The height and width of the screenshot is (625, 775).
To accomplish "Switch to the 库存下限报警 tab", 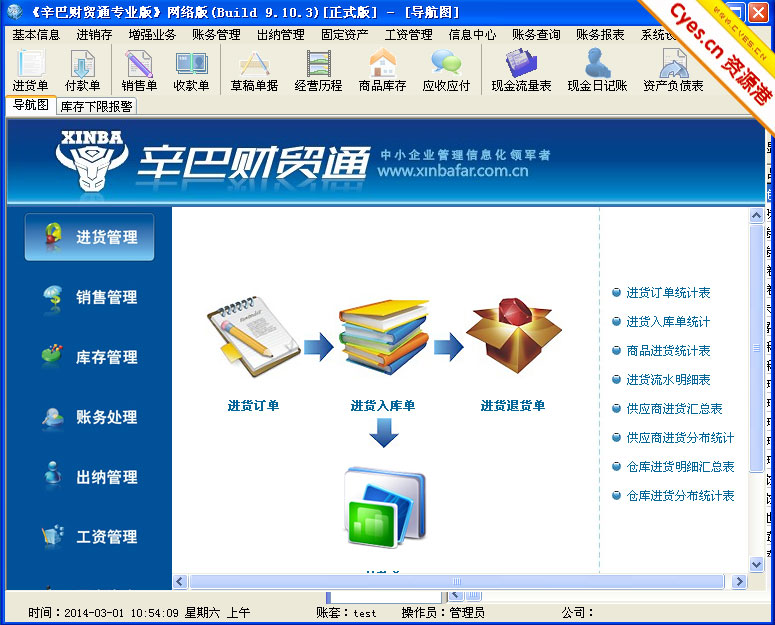I will pyautogui.click(x=96, y=106).
